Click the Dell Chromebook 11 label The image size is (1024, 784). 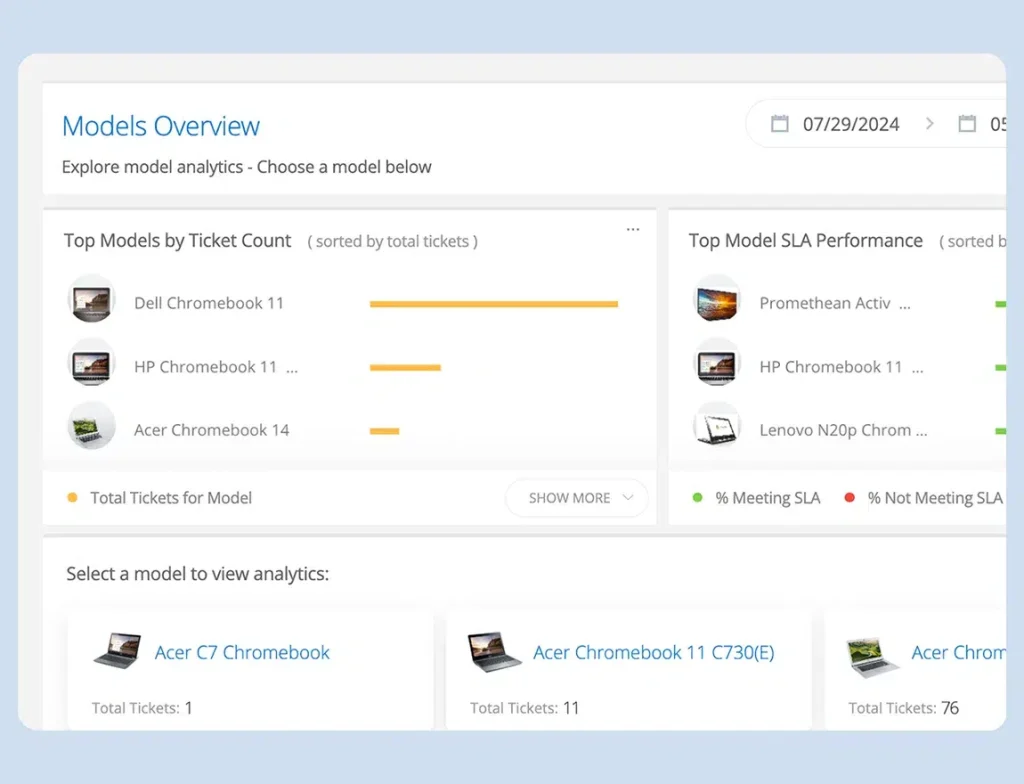tap(209, 303)
